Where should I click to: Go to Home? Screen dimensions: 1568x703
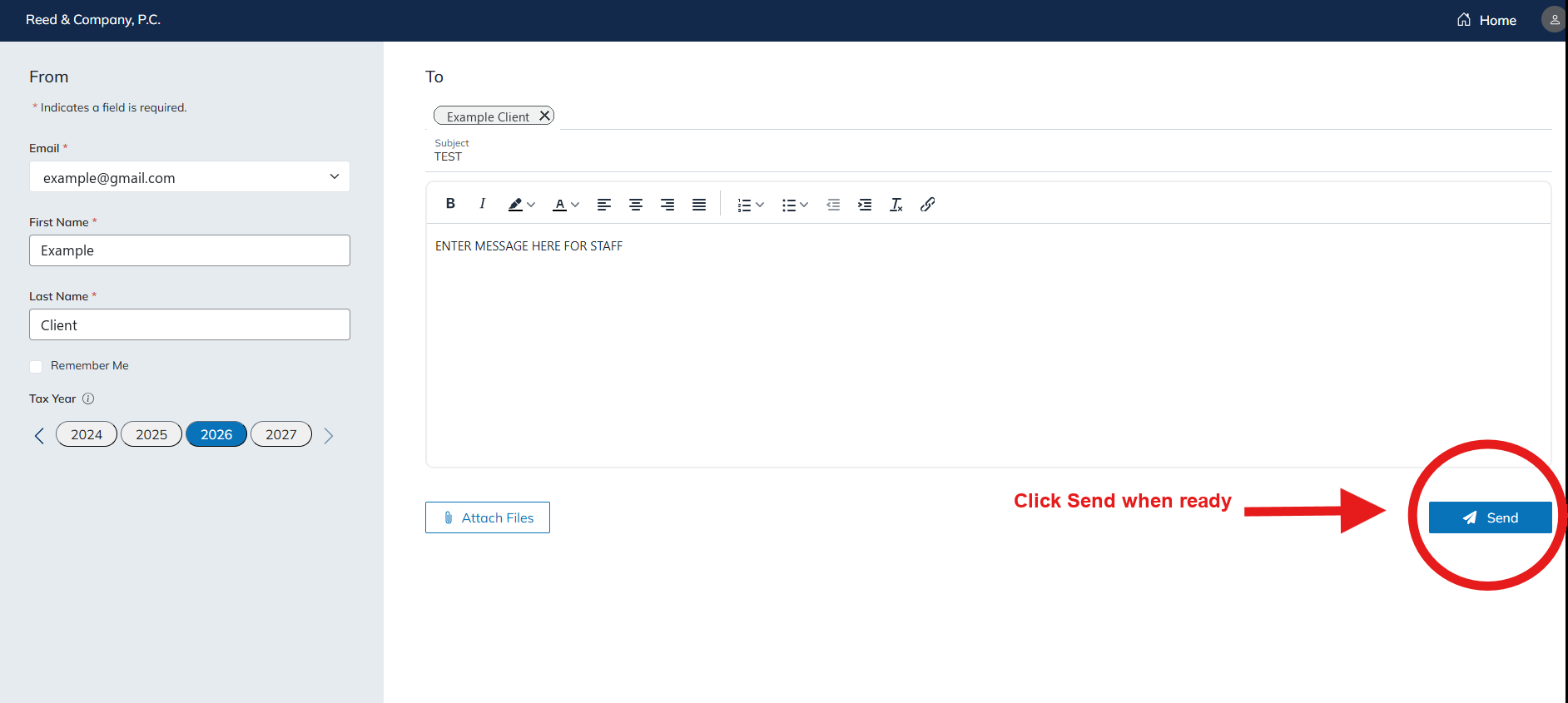(x=1486, y=20)
